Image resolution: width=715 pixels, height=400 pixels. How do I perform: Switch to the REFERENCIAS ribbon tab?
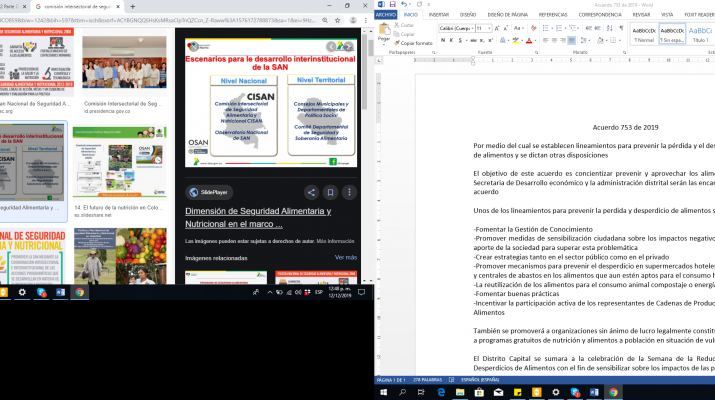[x=552, y=15]
